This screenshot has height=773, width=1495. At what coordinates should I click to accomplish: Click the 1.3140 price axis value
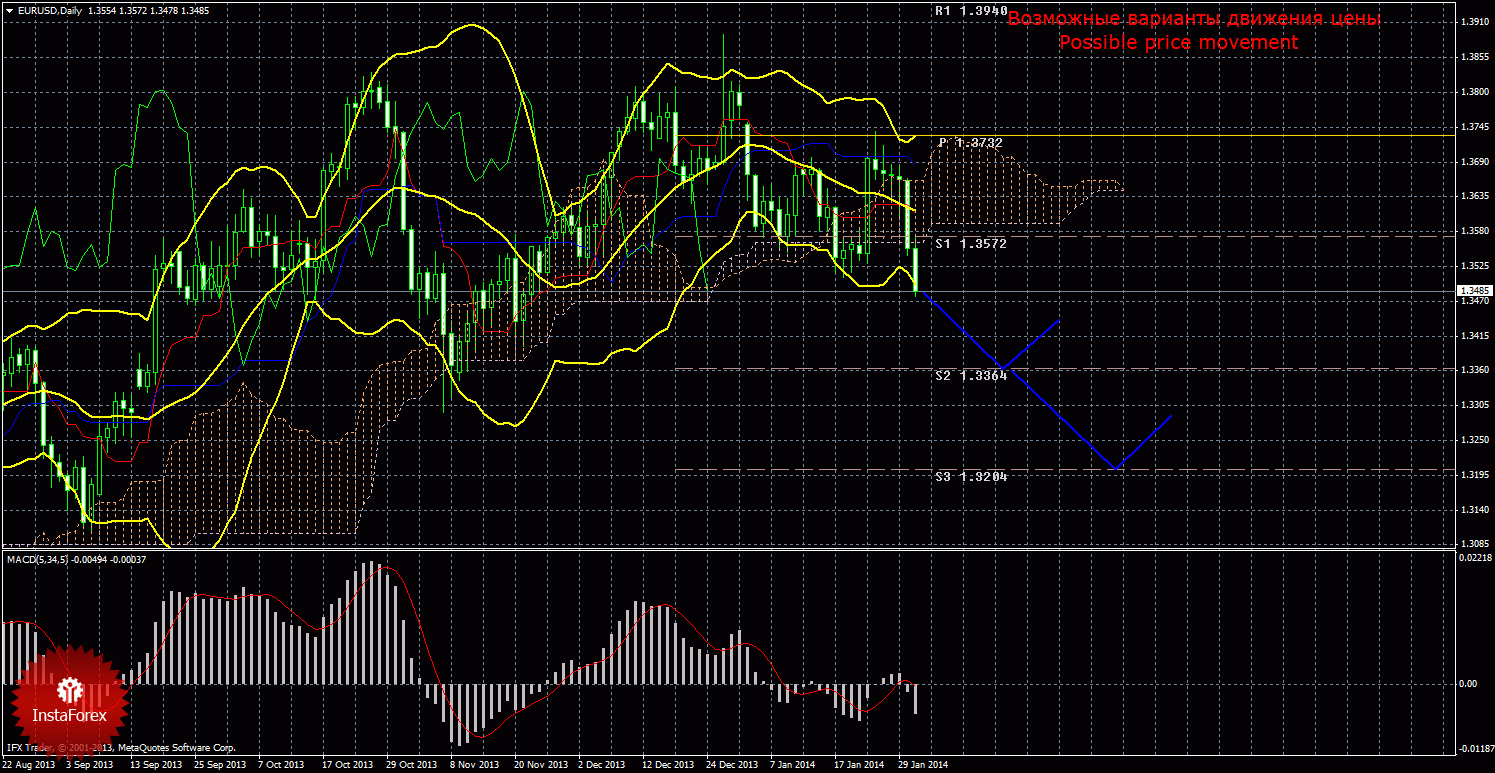click(x=1470, y=510)
